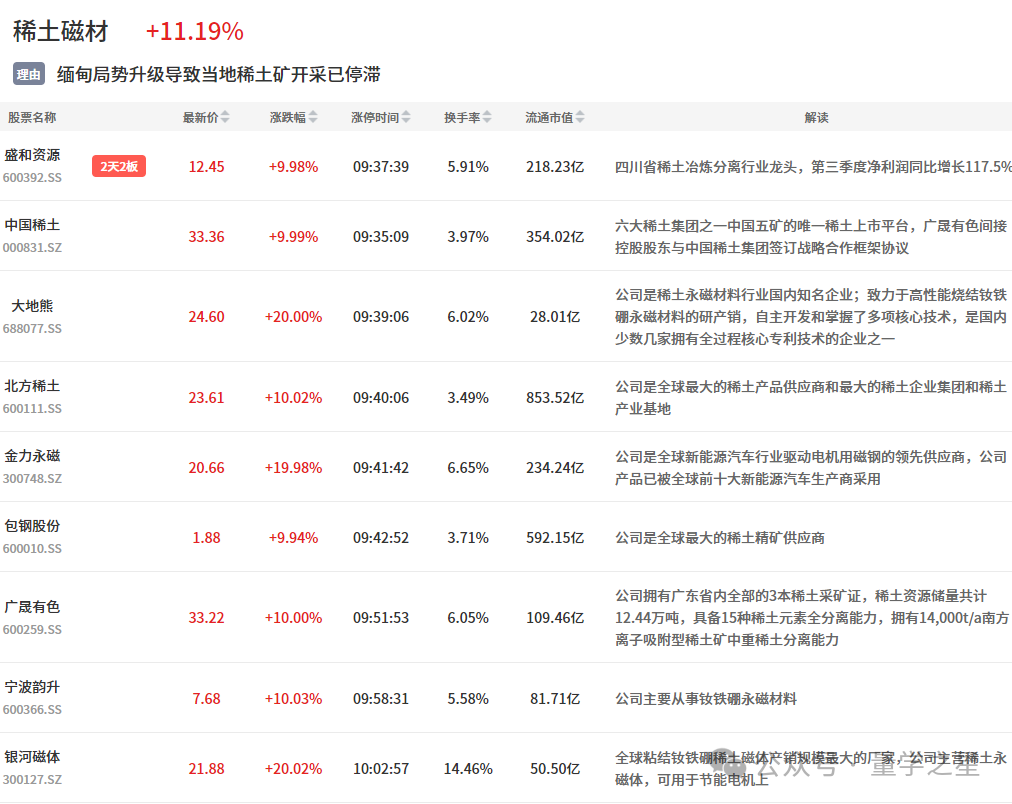Click stock code 688077.SS
Viewport: 1012px width, 804px height.
32,328
